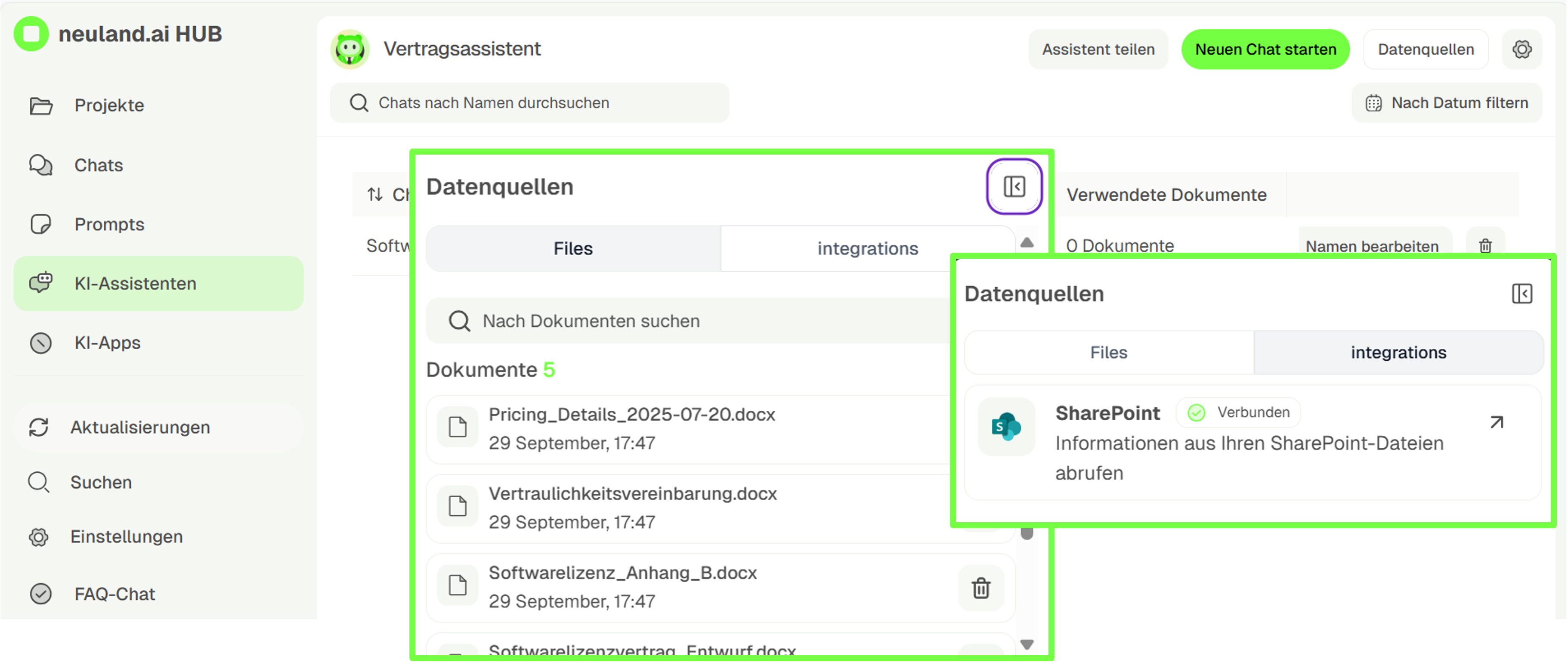Open SharePoint integration via arrow icon
This screenshot has width=1568, height=663.
pyautogui.click(x=1496, y=422)
